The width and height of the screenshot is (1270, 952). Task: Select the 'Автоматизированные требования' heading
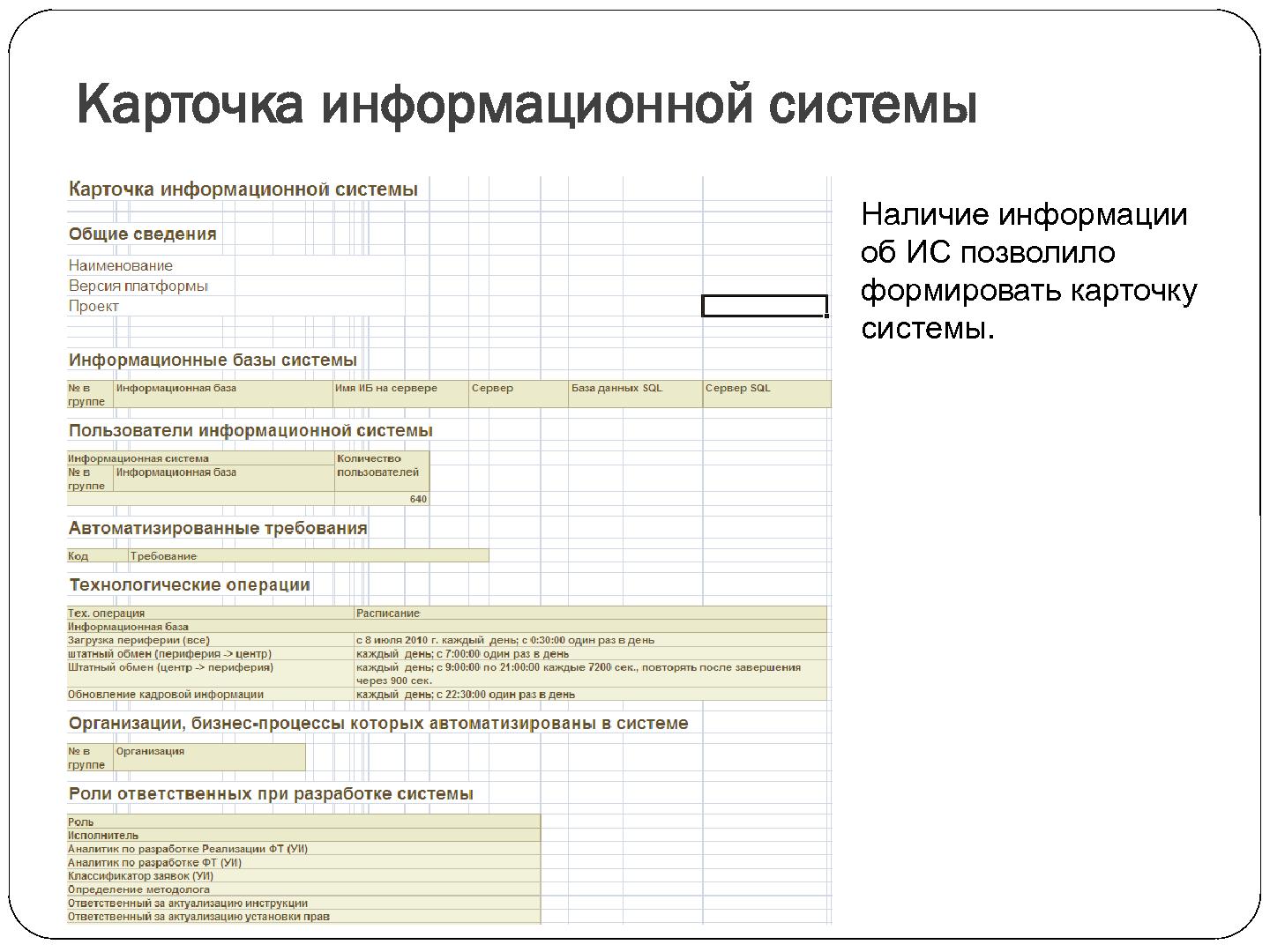click(218, 528)
